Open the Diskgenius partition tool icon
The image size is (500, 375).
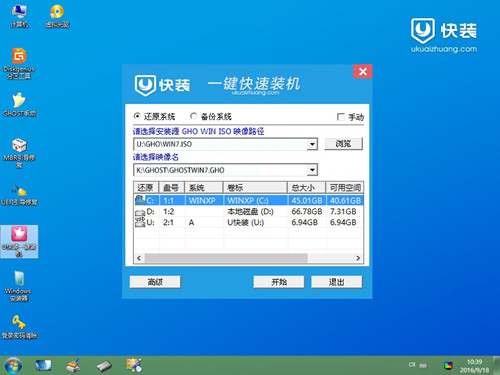19,63
